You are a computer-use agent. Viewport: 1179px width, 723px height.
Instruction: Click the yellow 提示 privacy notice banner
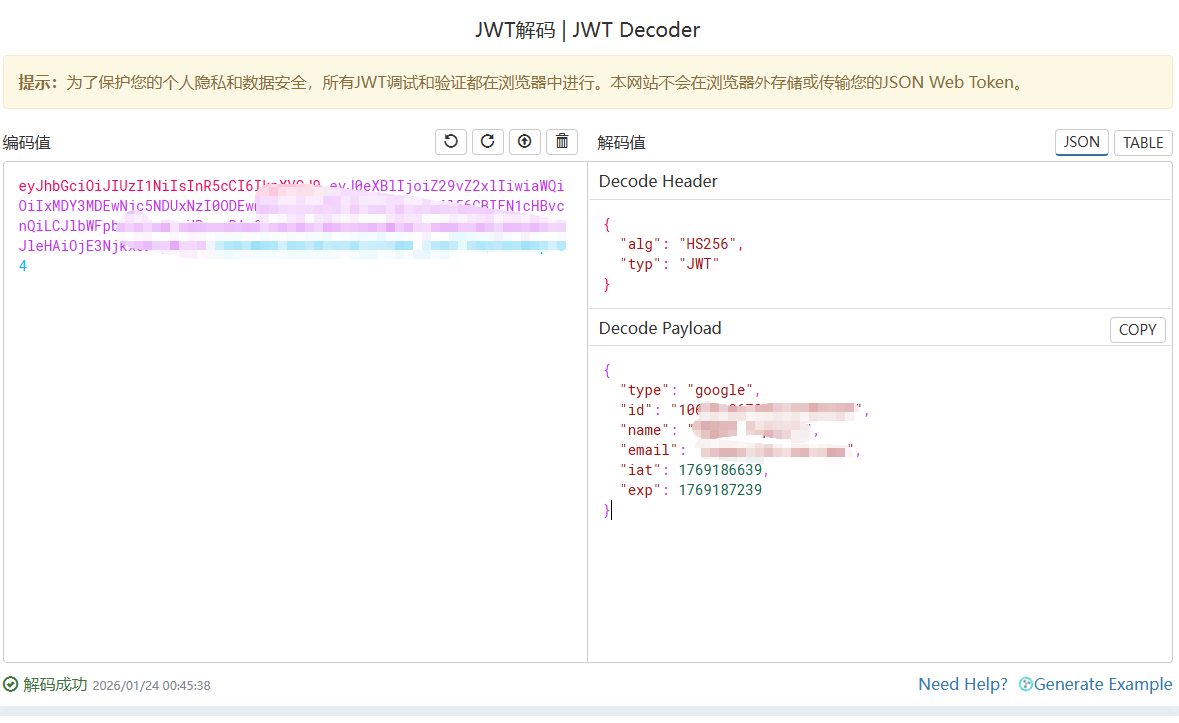(588, 82)
